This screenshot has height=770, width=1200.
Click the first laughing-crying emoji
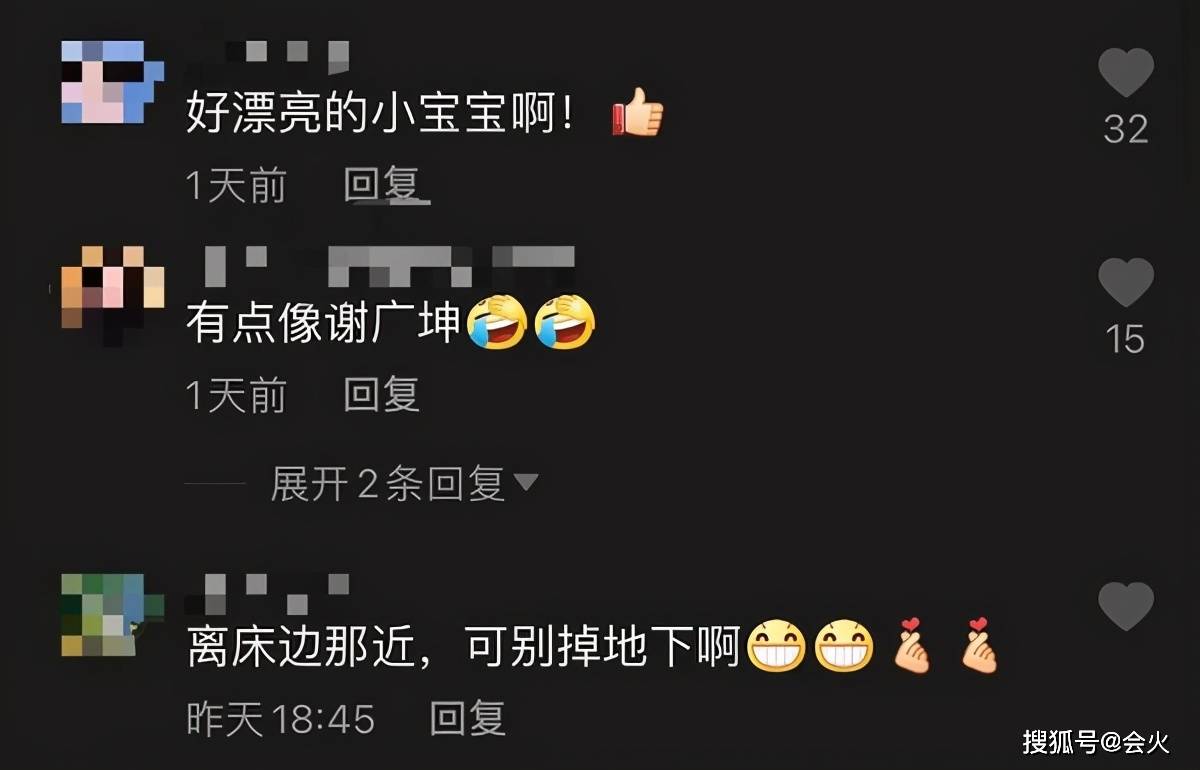tap(498, 322)
